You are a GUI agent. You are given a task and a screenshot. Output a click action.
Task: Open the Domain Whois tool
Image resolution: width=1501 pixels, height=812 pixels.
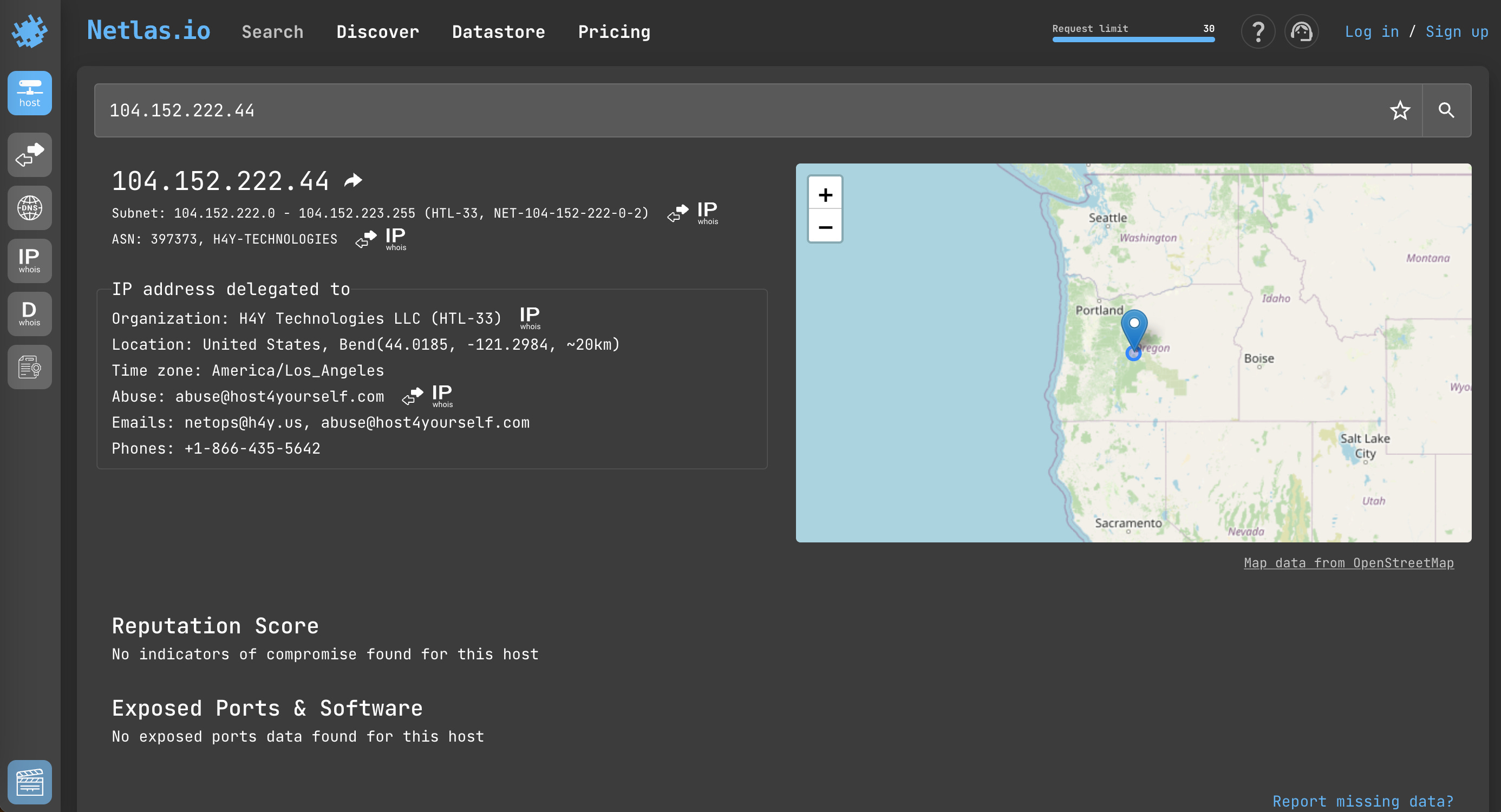(x=29, y=313)
